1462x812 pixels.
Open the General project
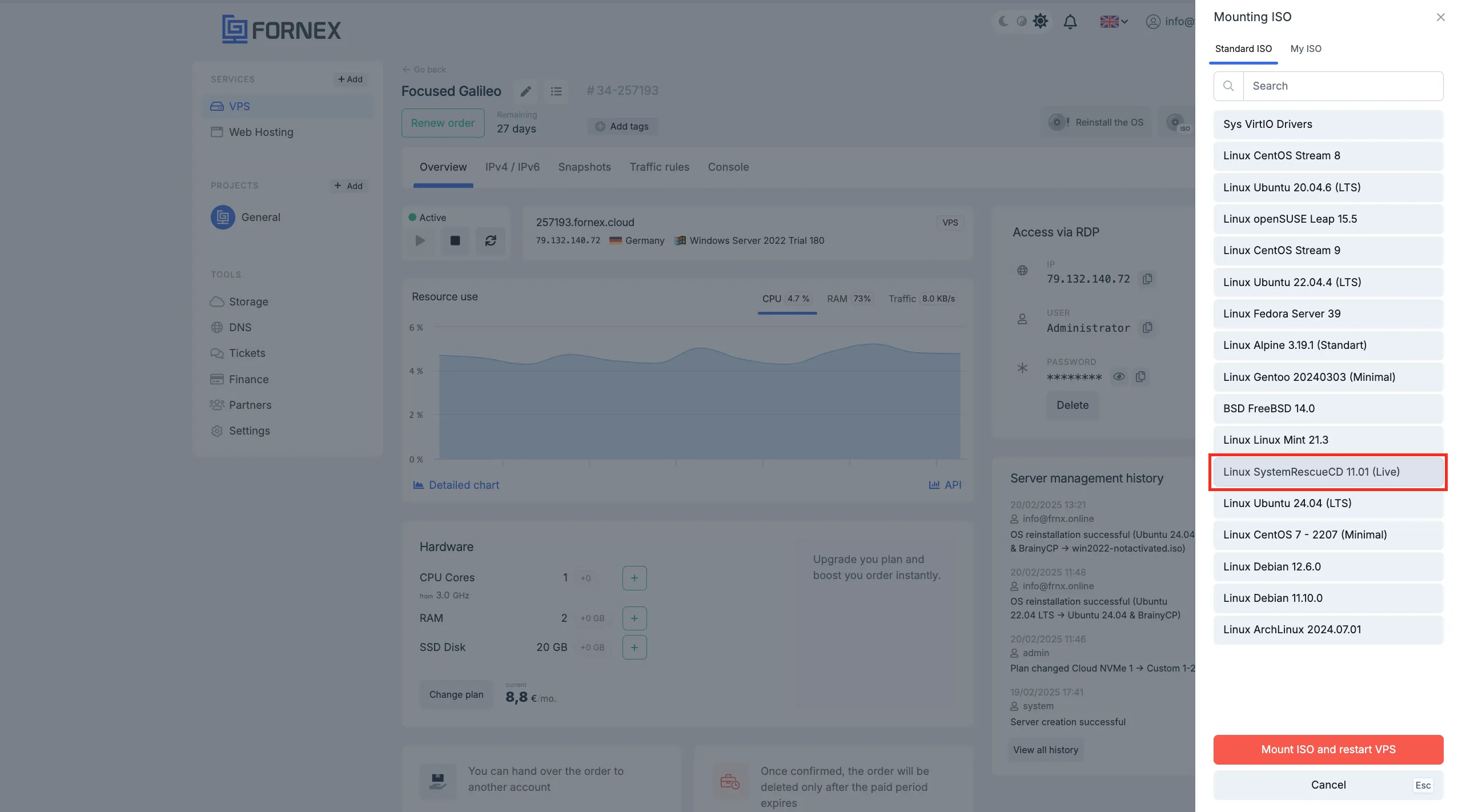pos(246,217)
